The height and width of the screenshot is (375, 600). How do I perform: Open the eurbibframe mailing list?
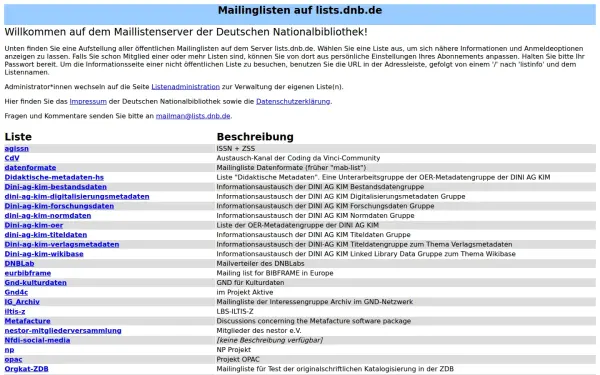click(x=28, y=273)
